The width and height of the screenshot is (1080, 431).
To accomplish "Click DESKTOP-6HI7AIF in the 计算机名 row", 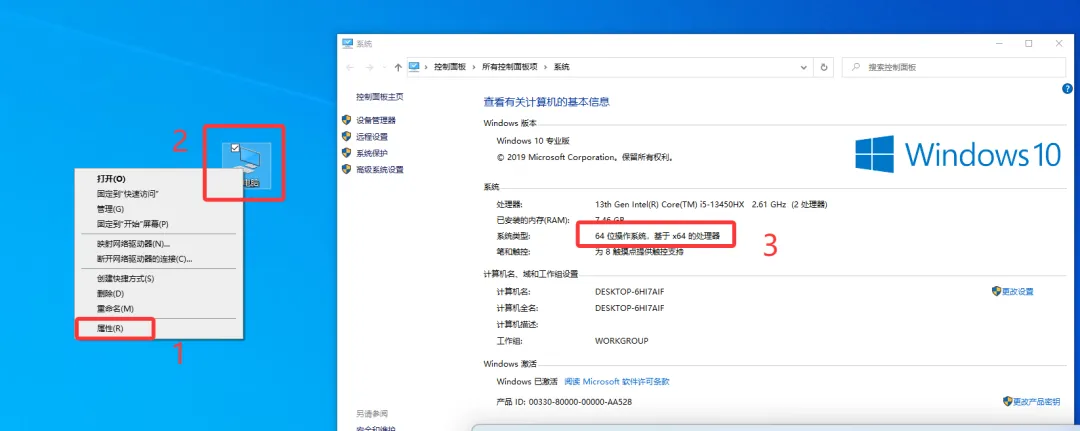I will pyautogui.click(x=630, y=292).
